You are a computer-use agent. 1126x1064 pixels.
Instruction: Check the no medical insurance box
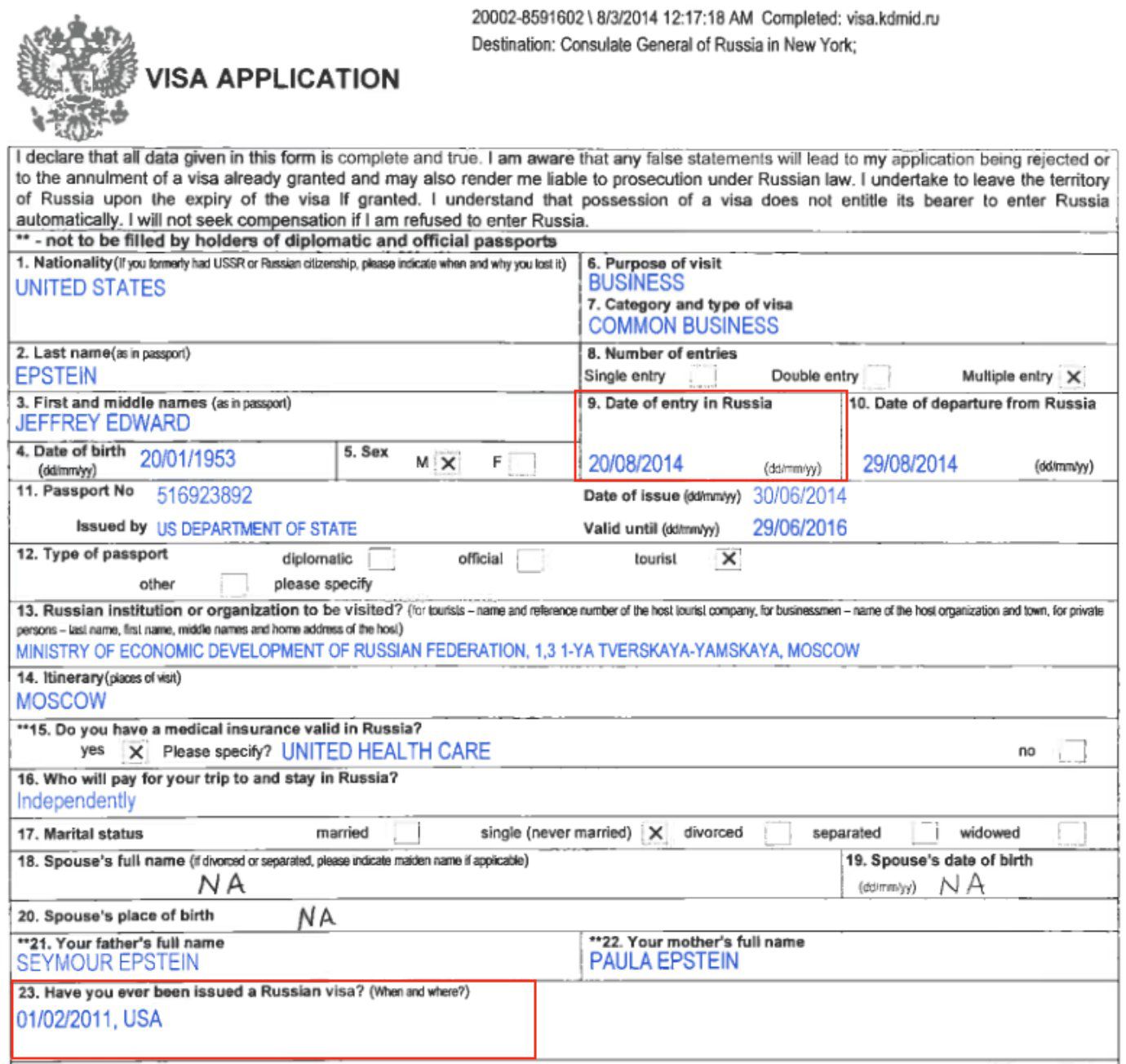tap(1071, 751)
